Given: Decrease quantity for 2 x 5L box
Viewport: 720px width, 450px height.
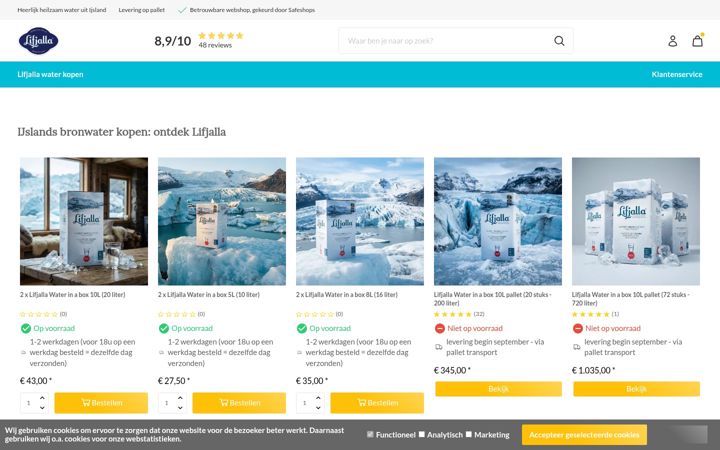Looking at the screenshot, I should point(180,408).
